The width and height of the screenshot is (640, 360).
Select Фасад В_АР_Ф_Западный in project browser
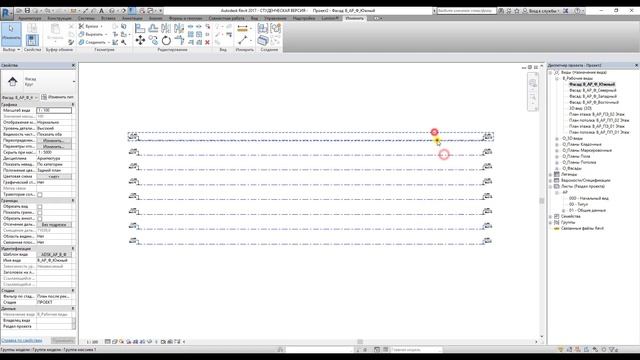593,96
